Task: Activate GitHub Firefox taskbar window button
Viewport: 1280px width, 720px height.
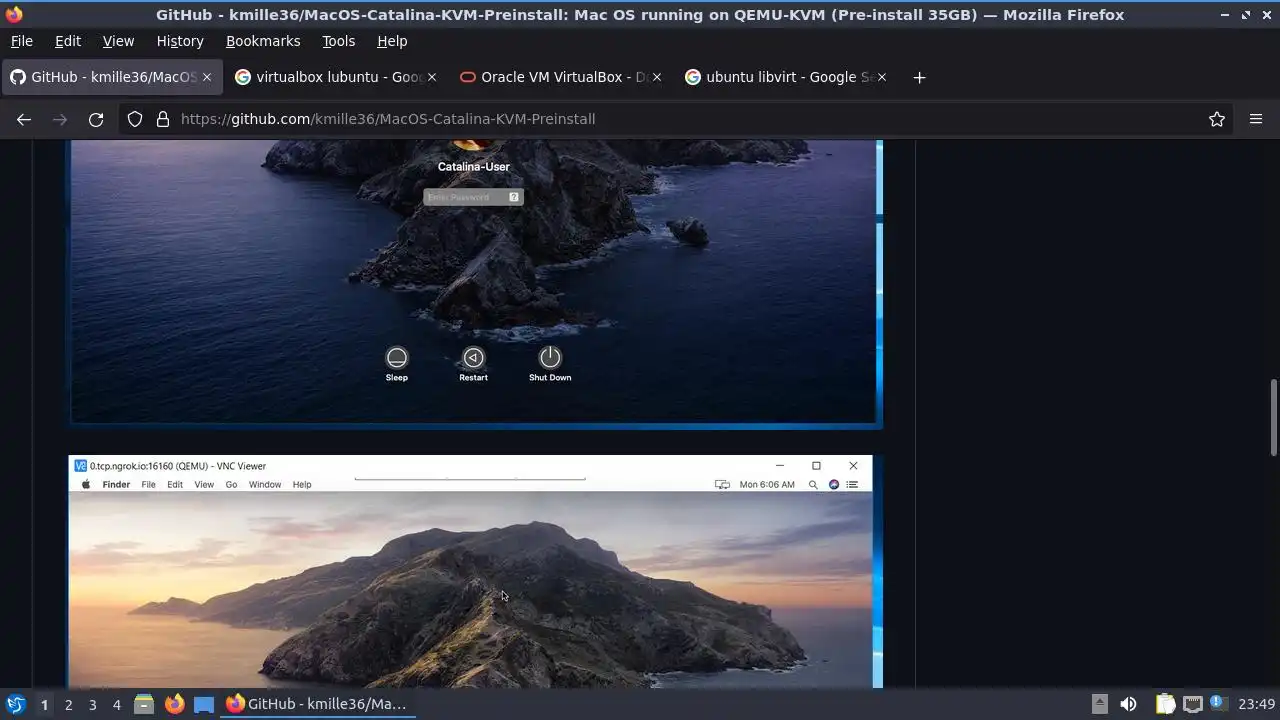Action: tap(316, 704)
